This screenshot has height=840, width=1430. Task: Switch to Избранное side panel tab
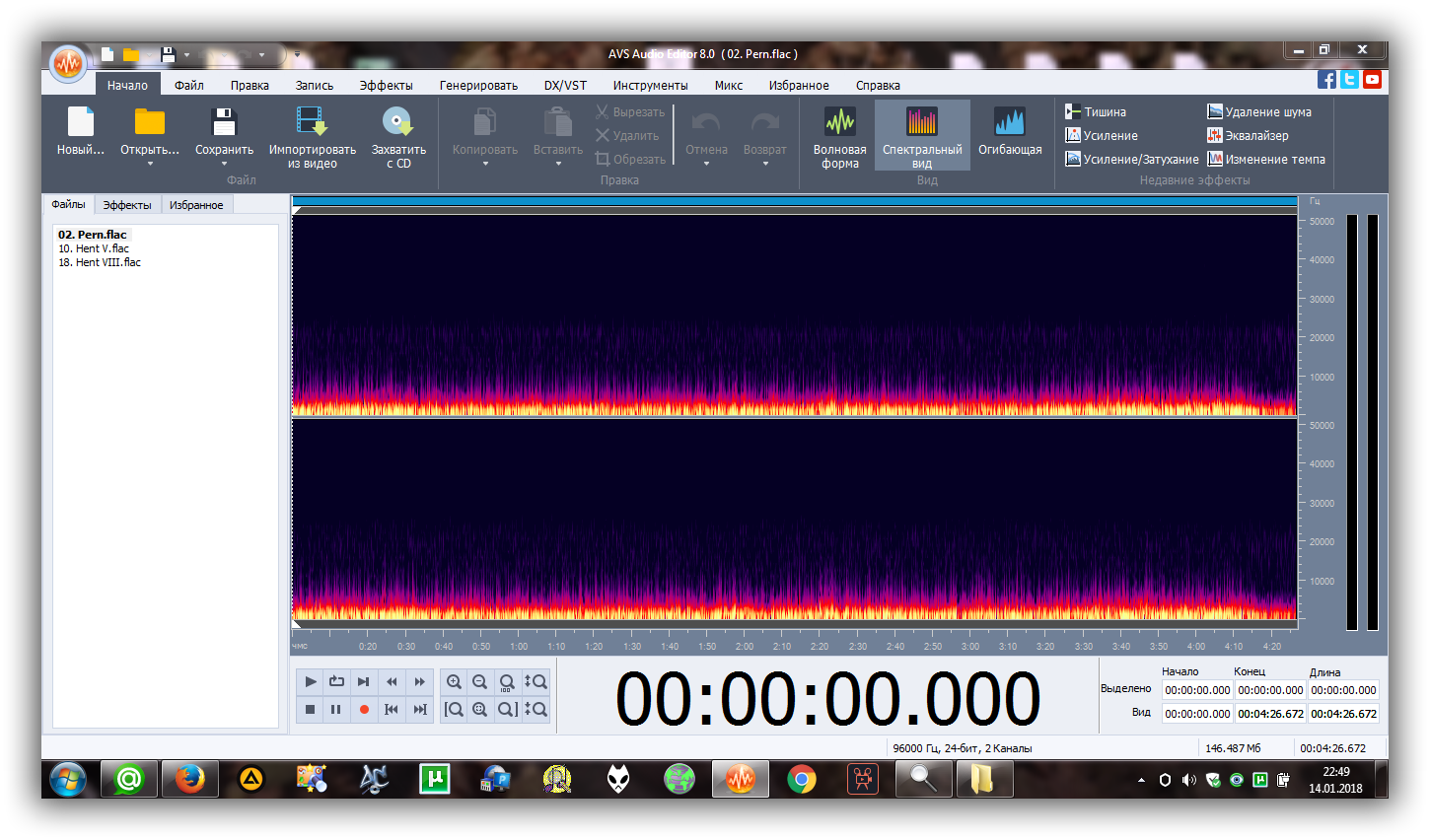[196, 205]
